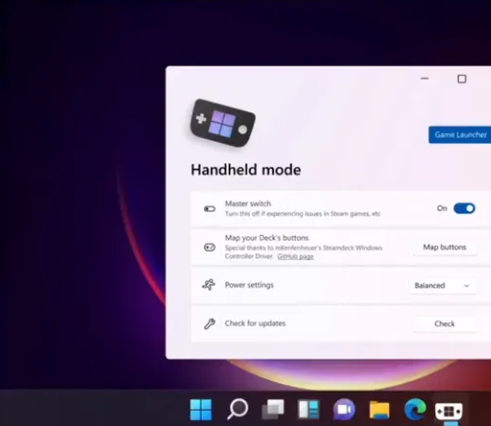Click the Map buttons button
Viewport: 491px width, 426px height.
click(444, 247)
